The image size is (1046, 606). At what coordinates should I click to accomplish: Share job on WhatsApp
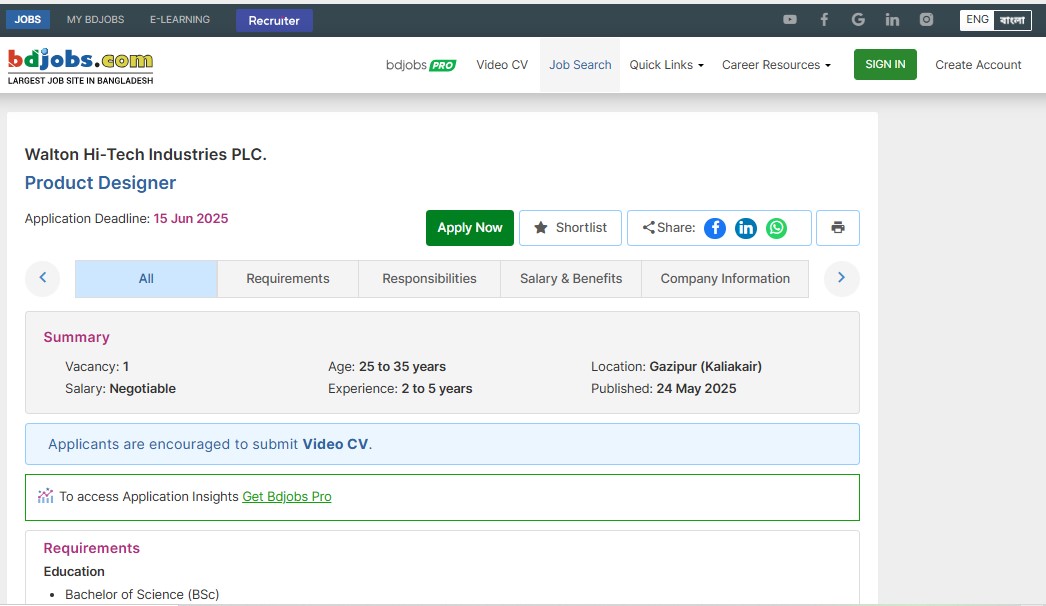(x=776, y=228)
